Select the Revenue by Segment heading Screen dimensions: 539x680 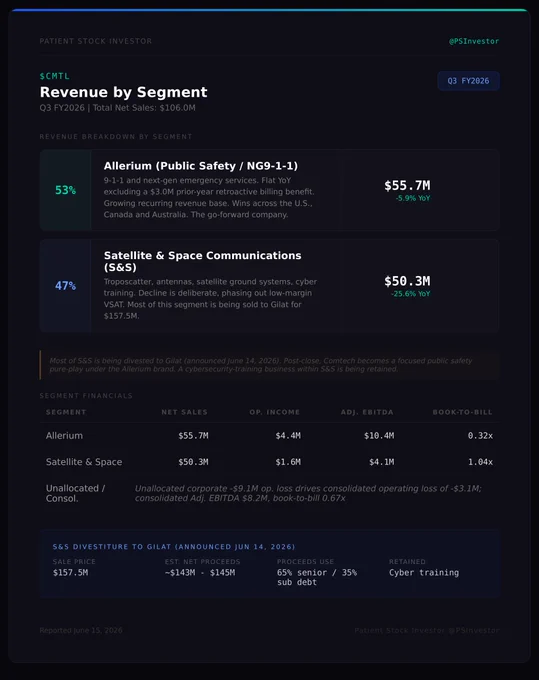point(124,92)
